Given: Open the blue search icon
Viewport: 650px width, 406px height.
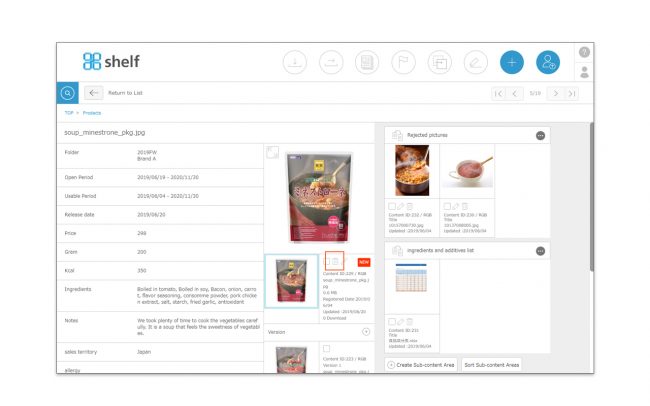Looking at the screenshot, I should point(67,93).
